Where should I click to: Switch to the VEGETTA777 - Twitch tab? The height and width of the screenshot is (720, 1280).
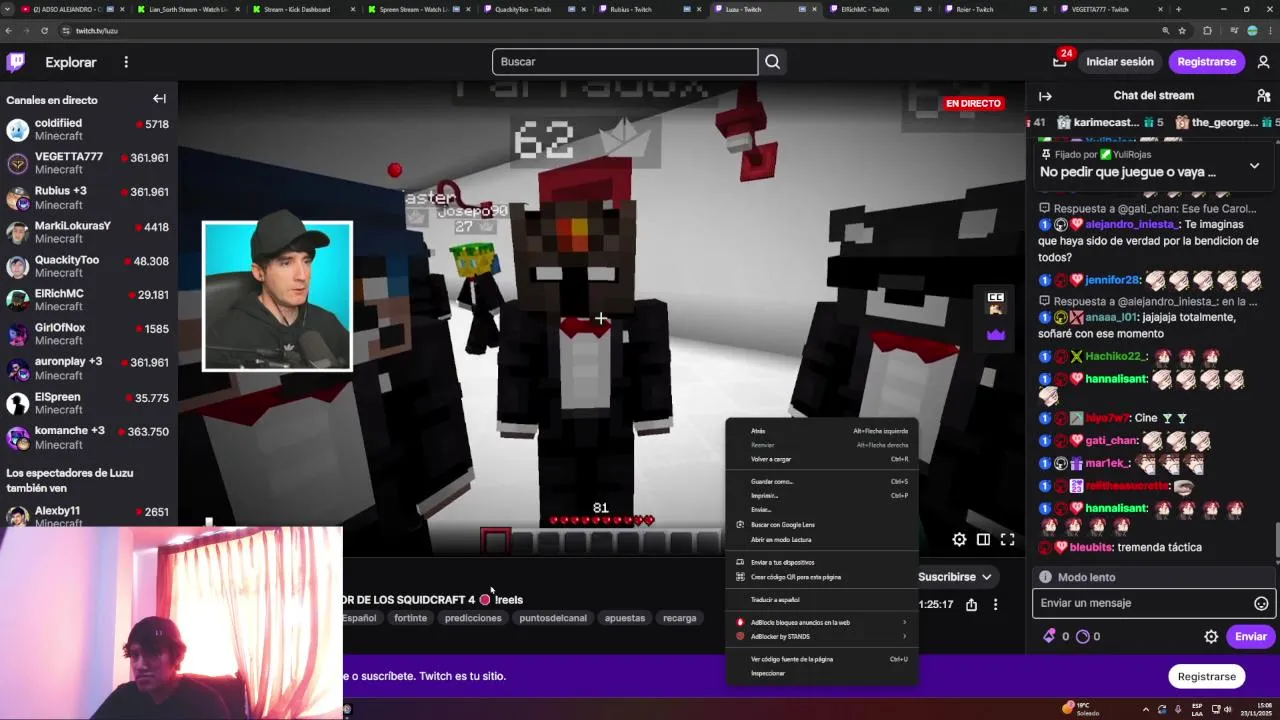(x=1113, y=9)
